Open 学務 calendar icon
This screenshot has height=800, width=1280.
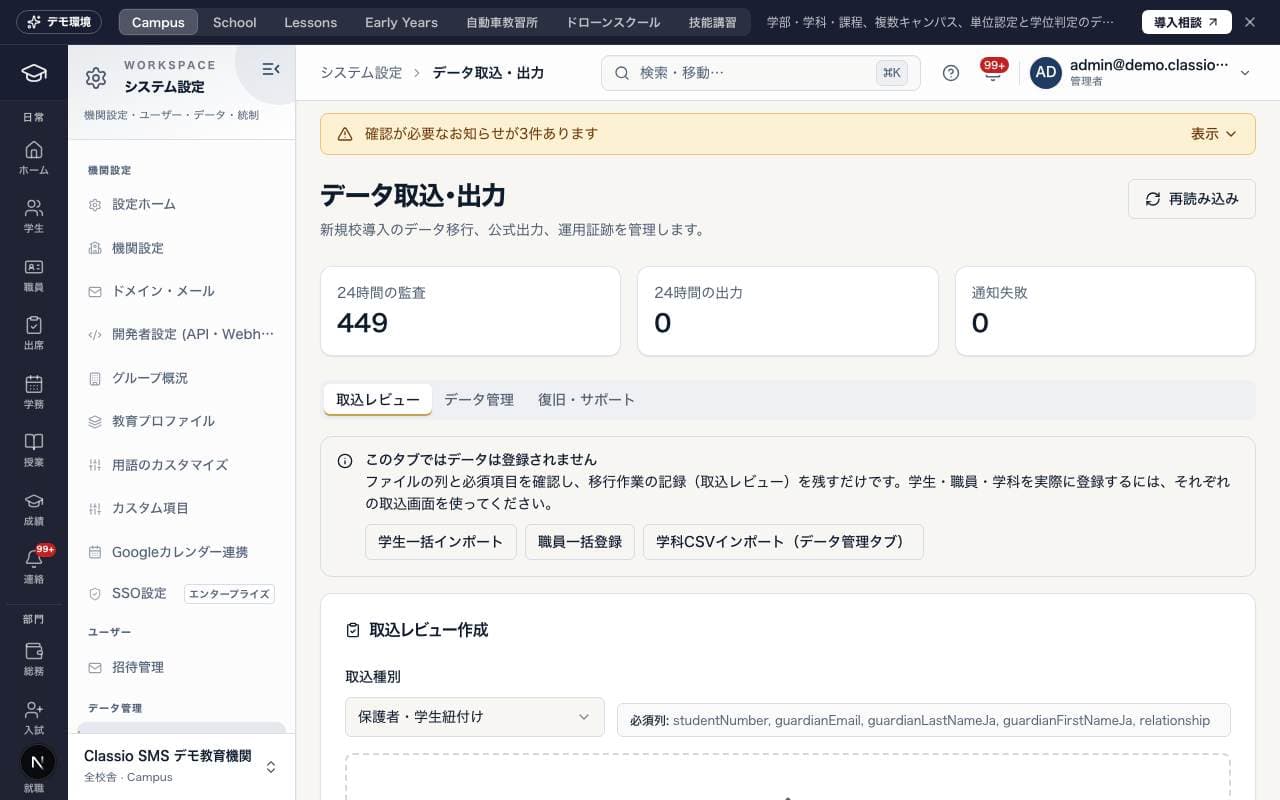click(x=33, y=392)
